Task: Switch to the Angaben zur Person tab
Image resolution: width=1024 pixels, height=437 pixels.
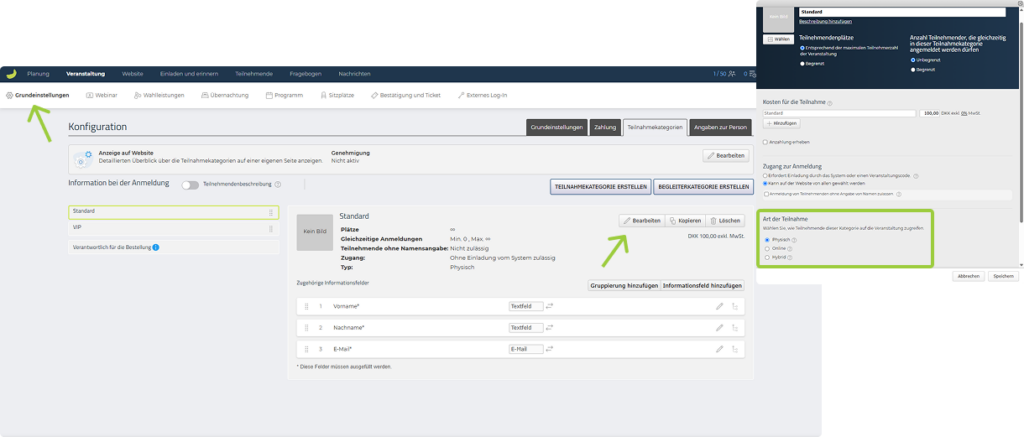Action: pyautogui.click(x=720, y=127)
